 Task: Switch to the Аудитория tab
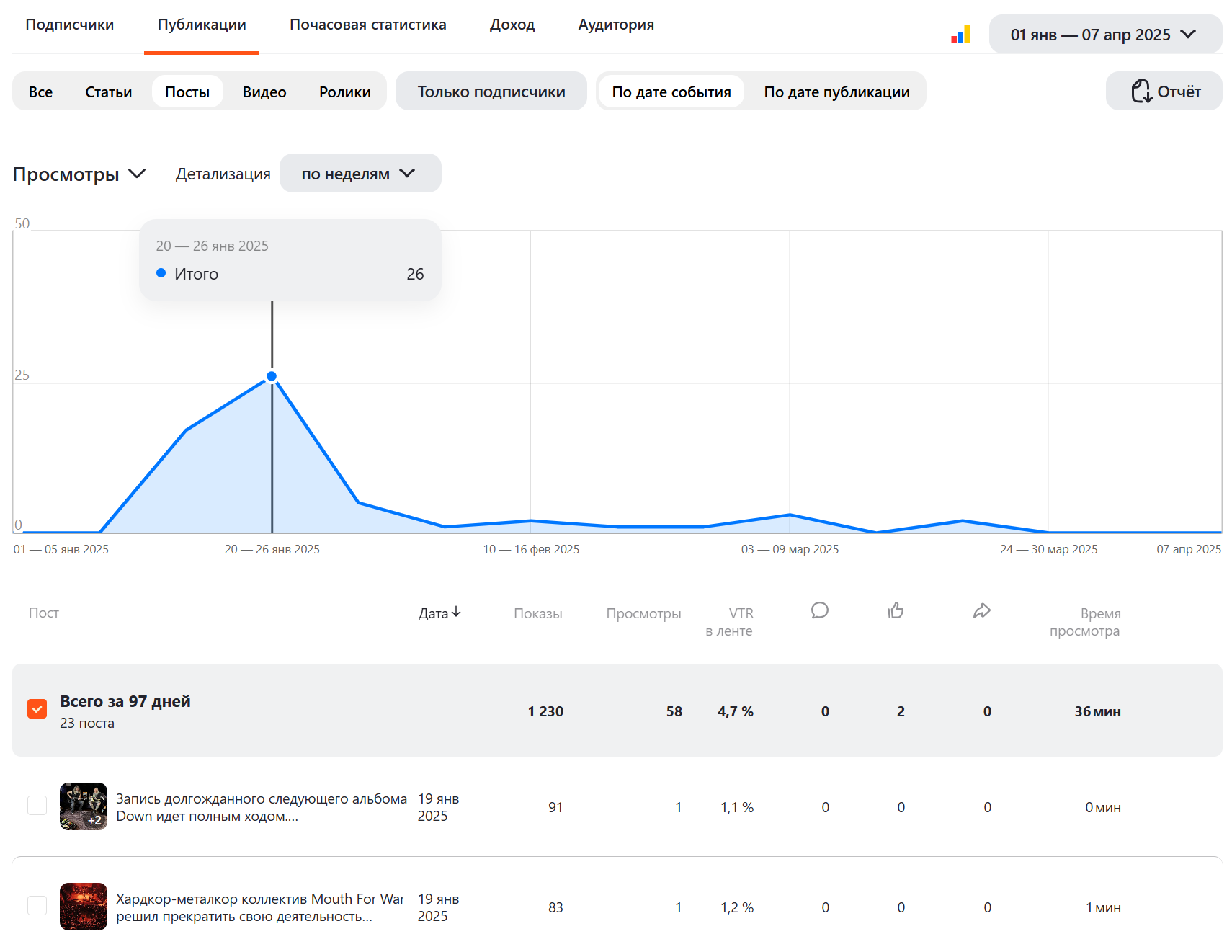click(616, 25)
